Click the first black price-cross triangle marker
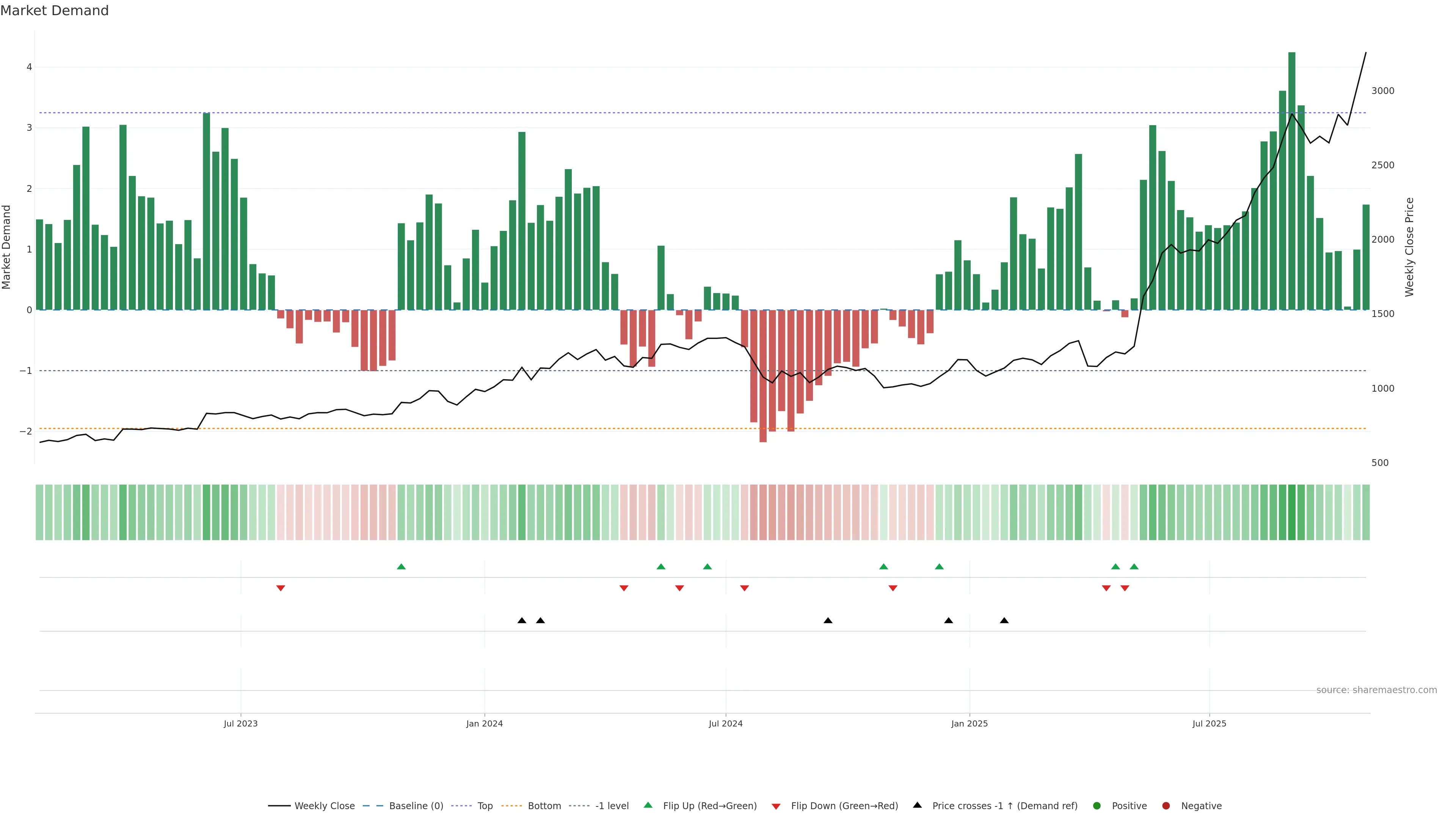The height and width of the screenshot is (819, 1456). (522, 621)
